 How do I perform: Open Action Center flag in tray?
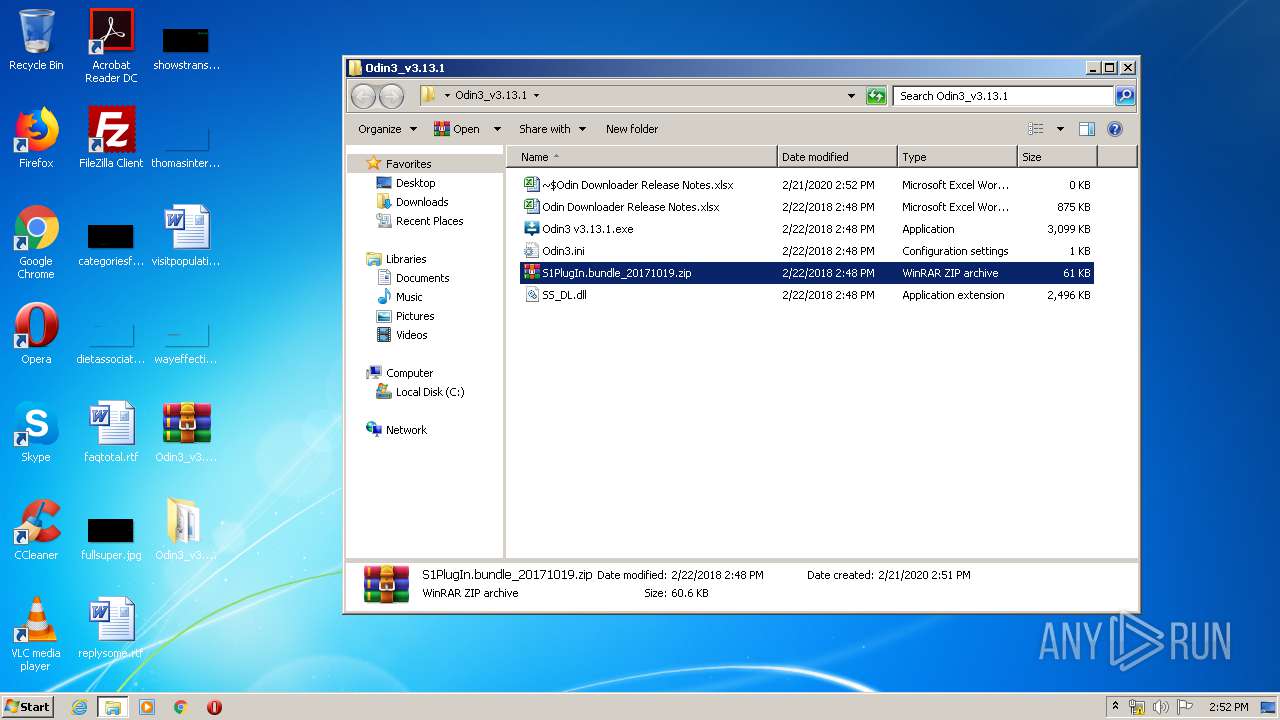coord(1185,707)
